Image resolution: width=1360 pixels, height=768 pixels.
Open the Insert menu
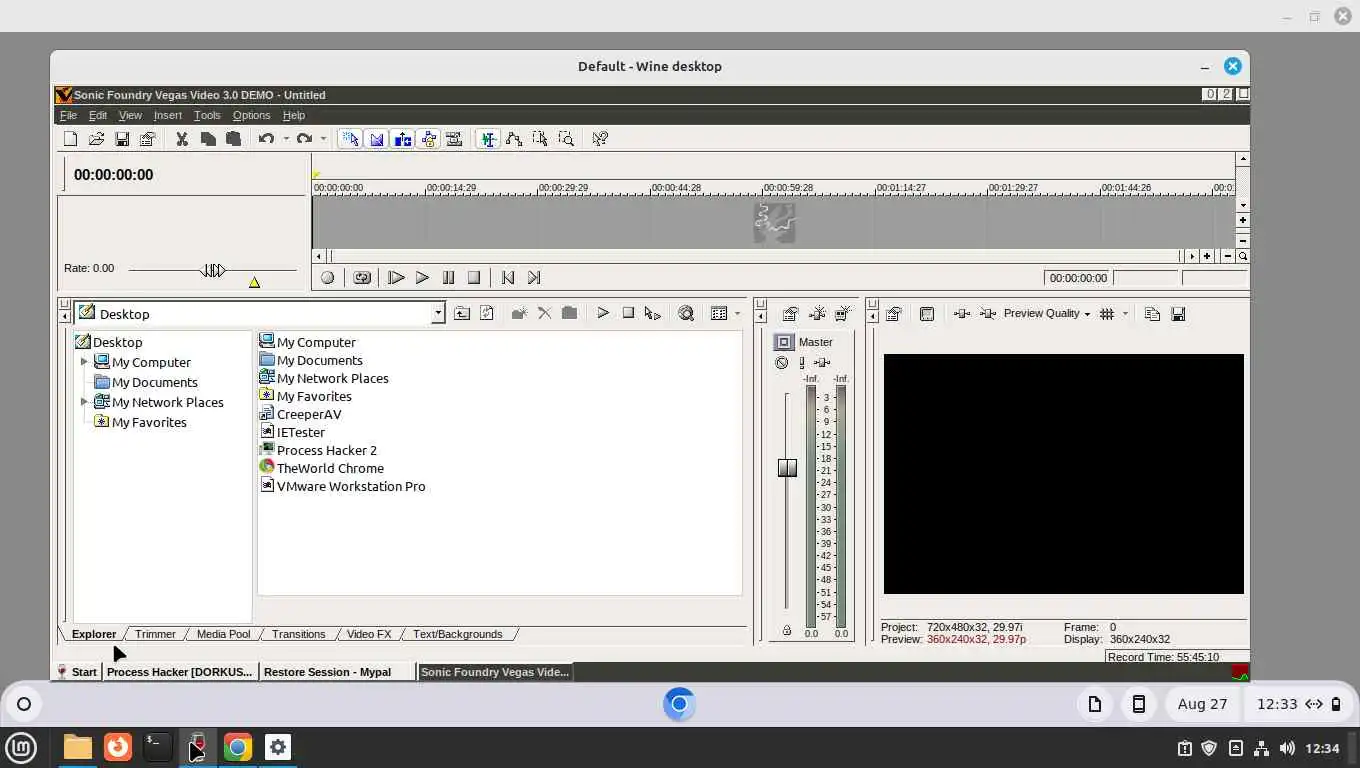pyautogui.click(x=167, y=115)
